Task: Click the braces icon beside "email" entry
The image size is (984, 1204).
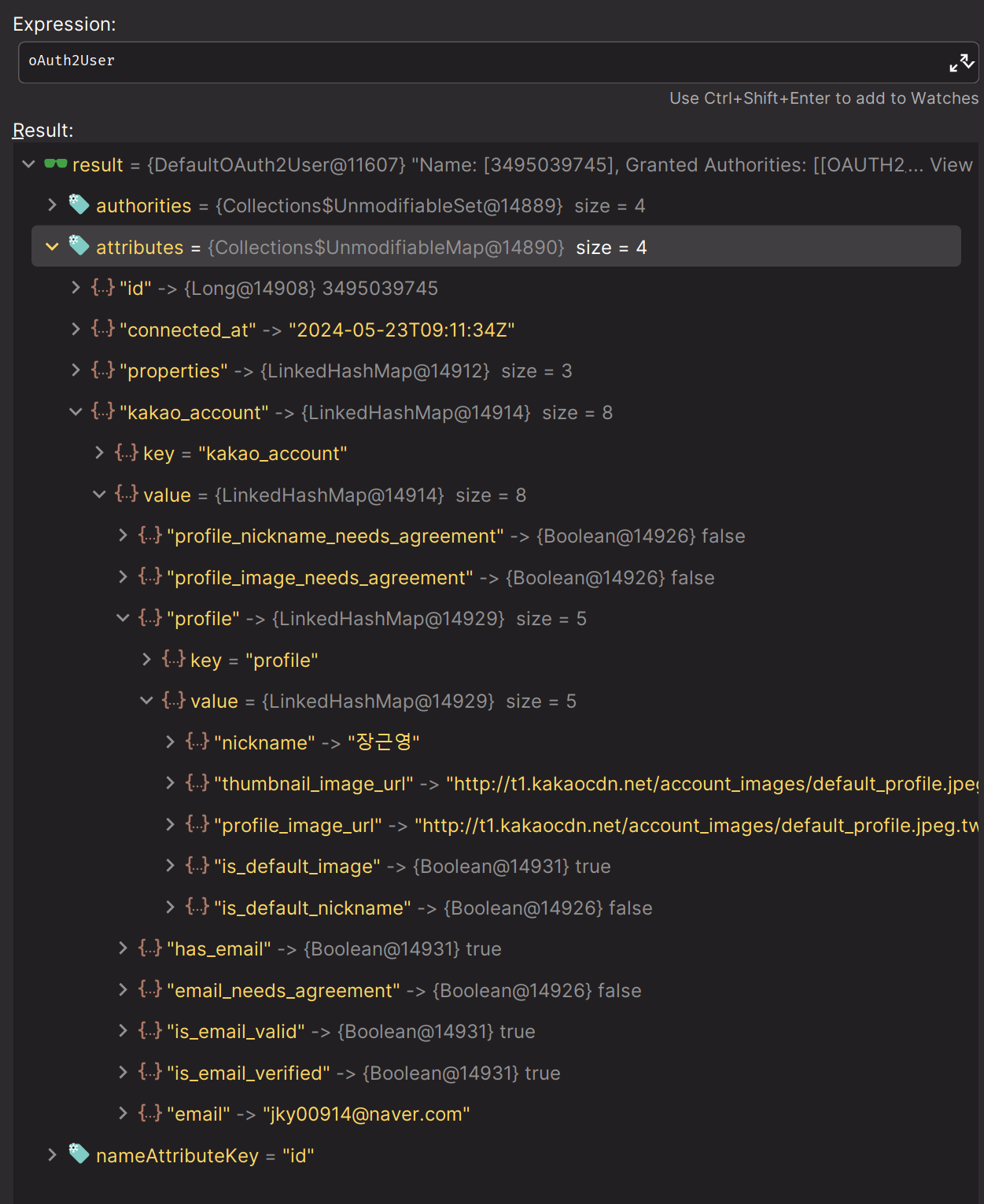Action: [150, 1113]
